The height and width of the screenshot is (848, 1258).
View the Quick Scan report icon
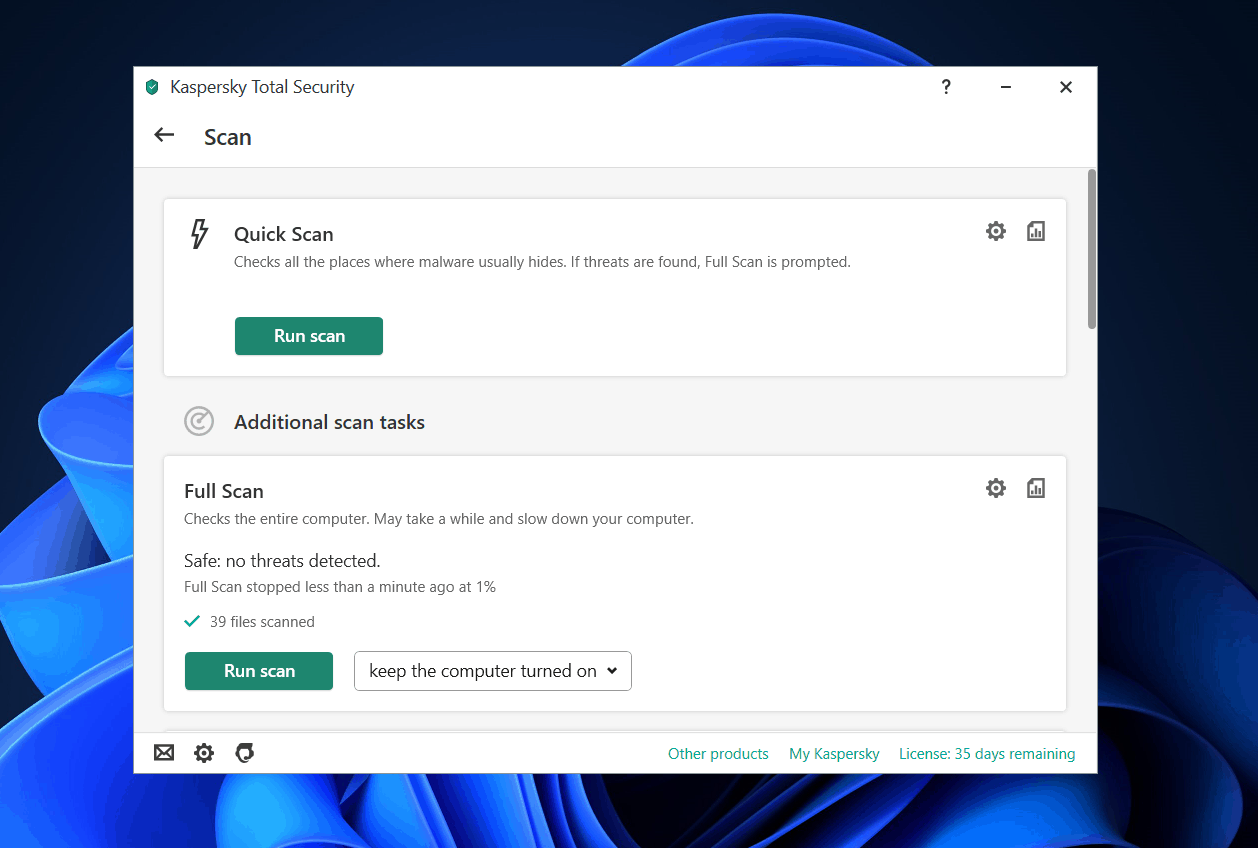coord(1036,232)
